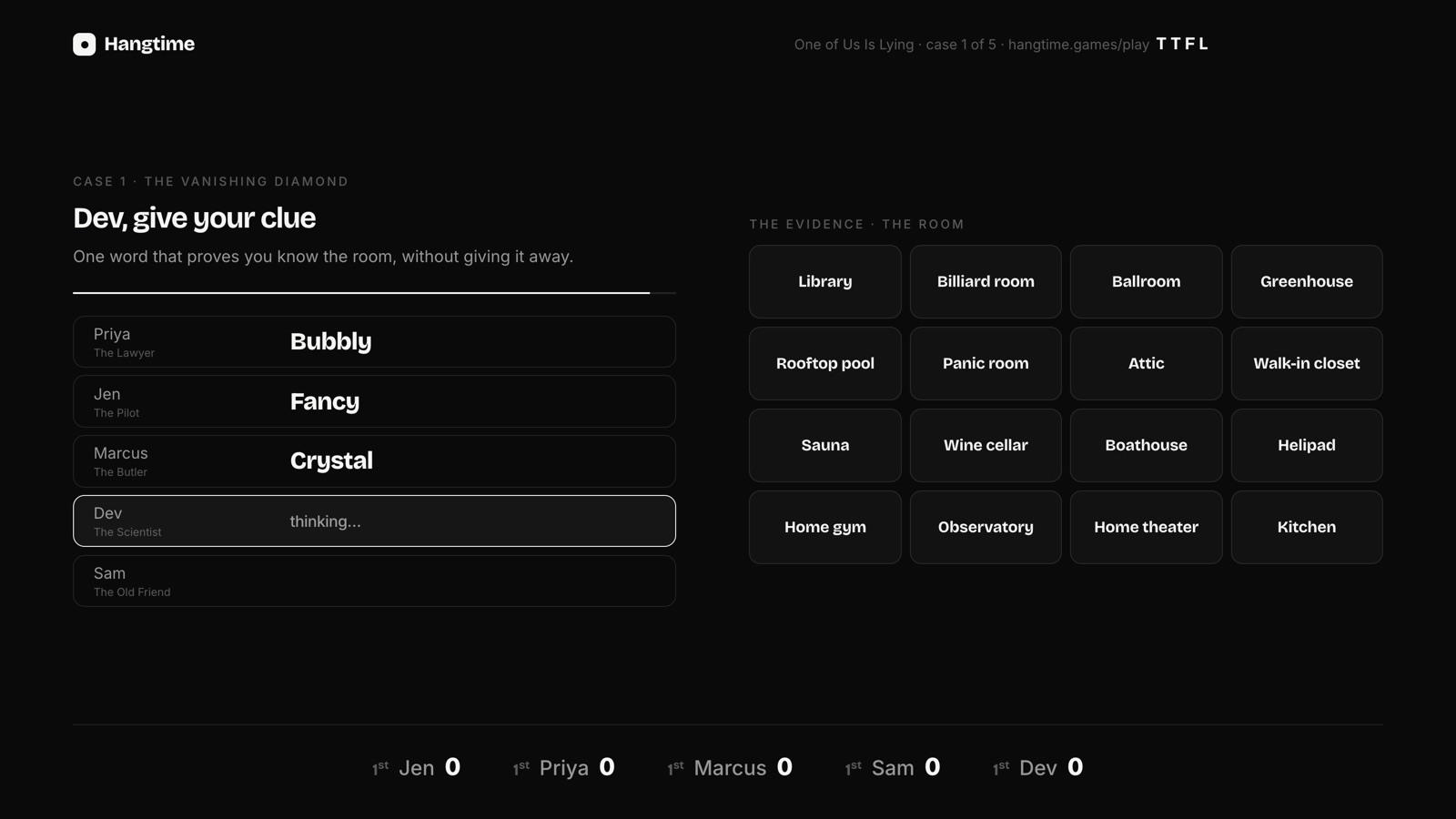Select Marcus's Crystal clue row
Image resolution: width=1456 pixels, height=819 pixels.
pos(374,460)
